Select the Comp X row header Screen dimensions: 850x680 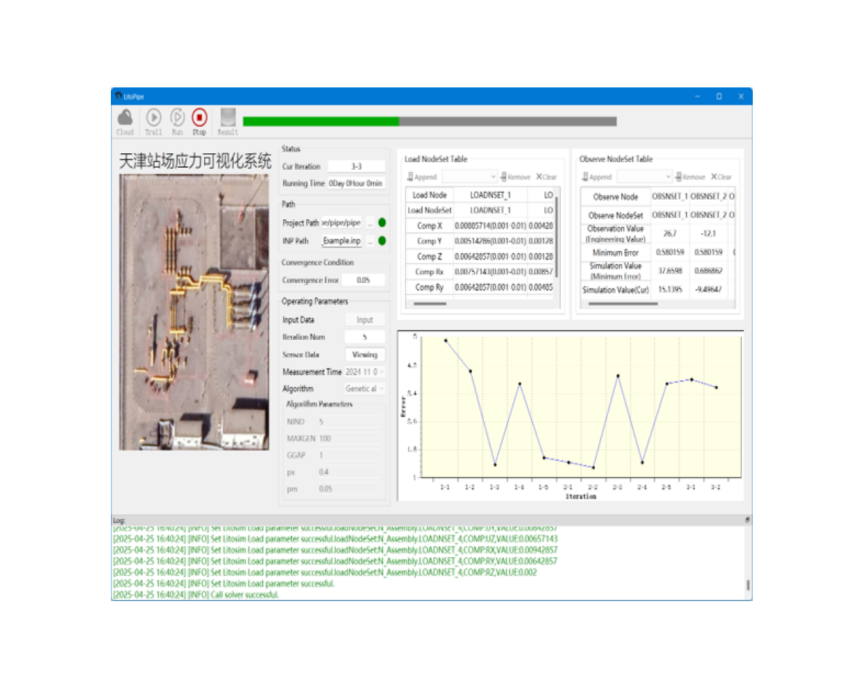pyautogui.click(x=430, y=226)
